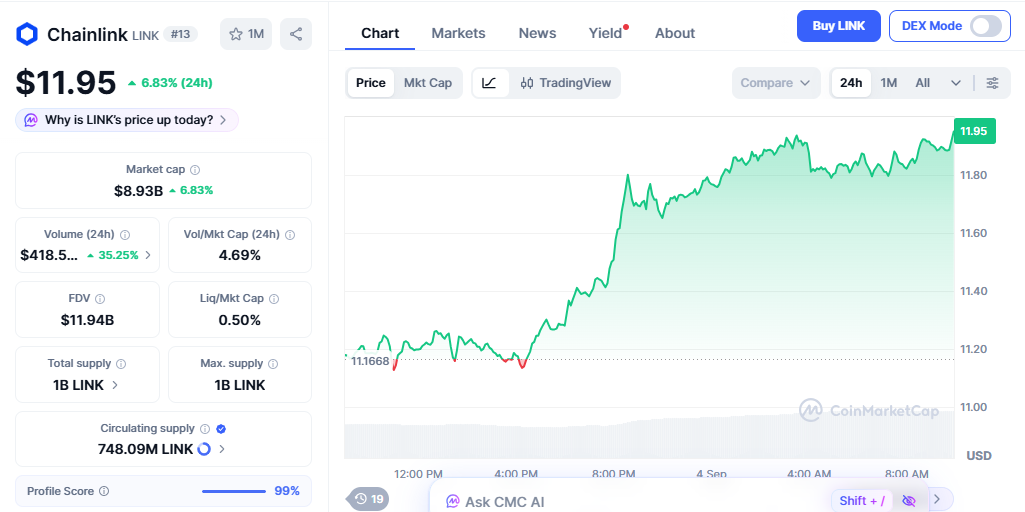Select Mkt Cap chart mode
Image resolution: width=1025 pixels, height=512 pixels.
428,83
